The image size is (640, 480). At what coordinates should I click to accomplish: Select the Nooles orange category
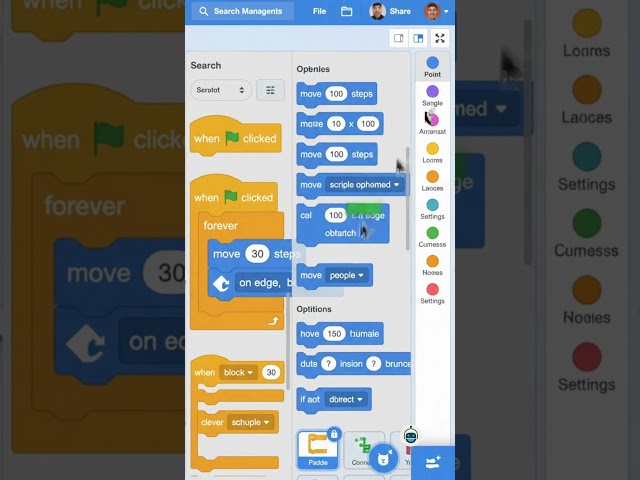click(x=432, y=261)
